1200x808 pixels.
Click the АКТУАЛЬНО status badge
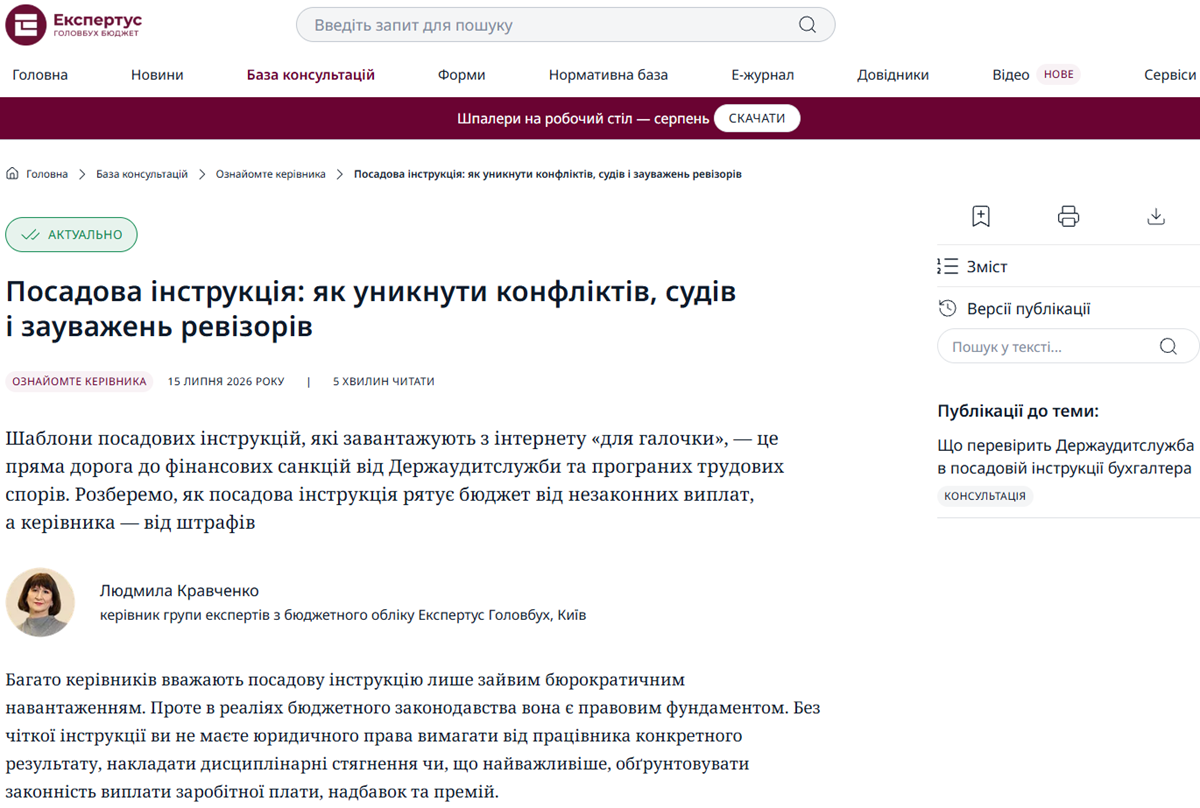[x=71, y=235]
